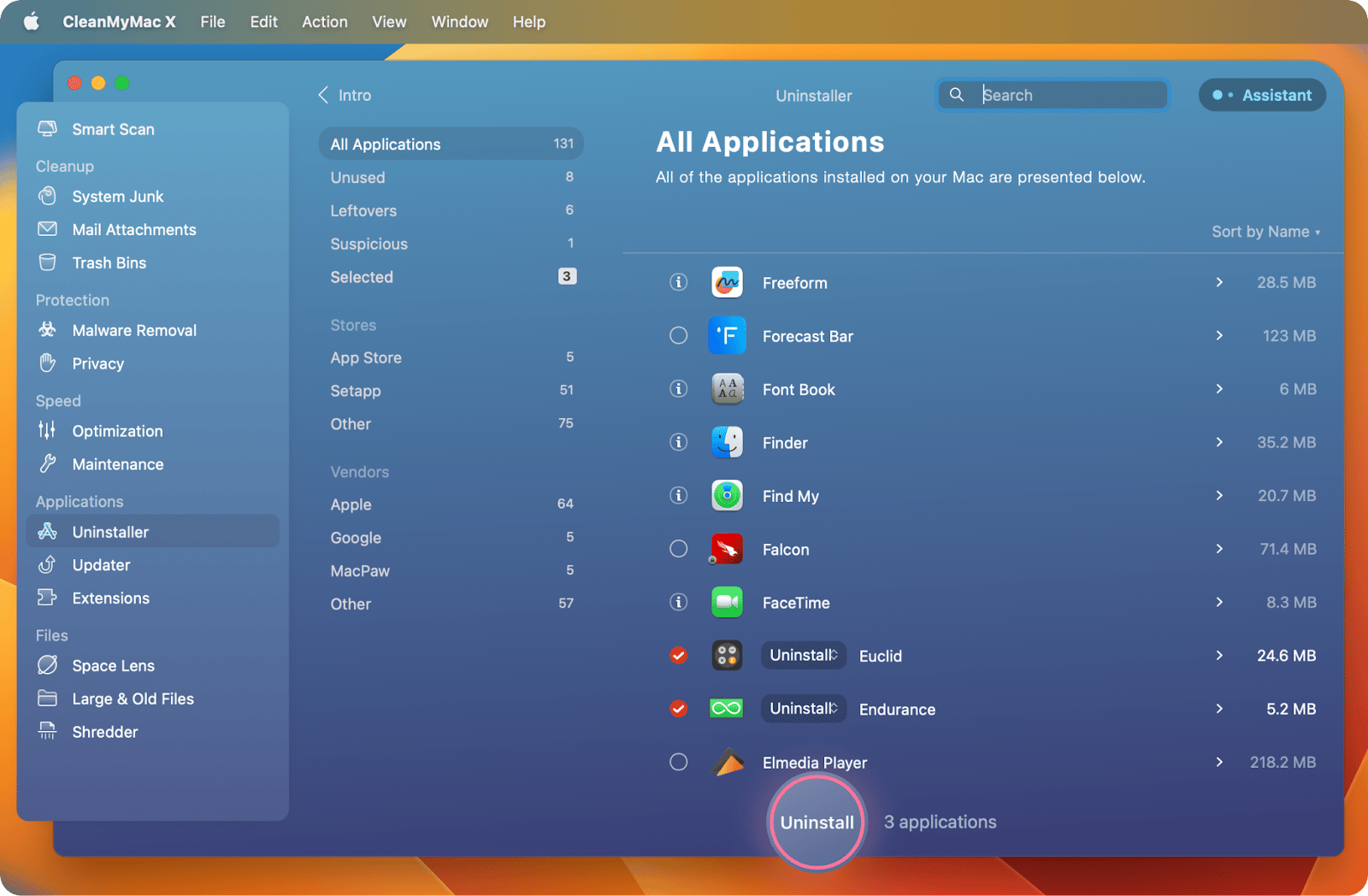Expand the Elmedia Player row chevron
1368x896 pixels.
[1219, 762]
